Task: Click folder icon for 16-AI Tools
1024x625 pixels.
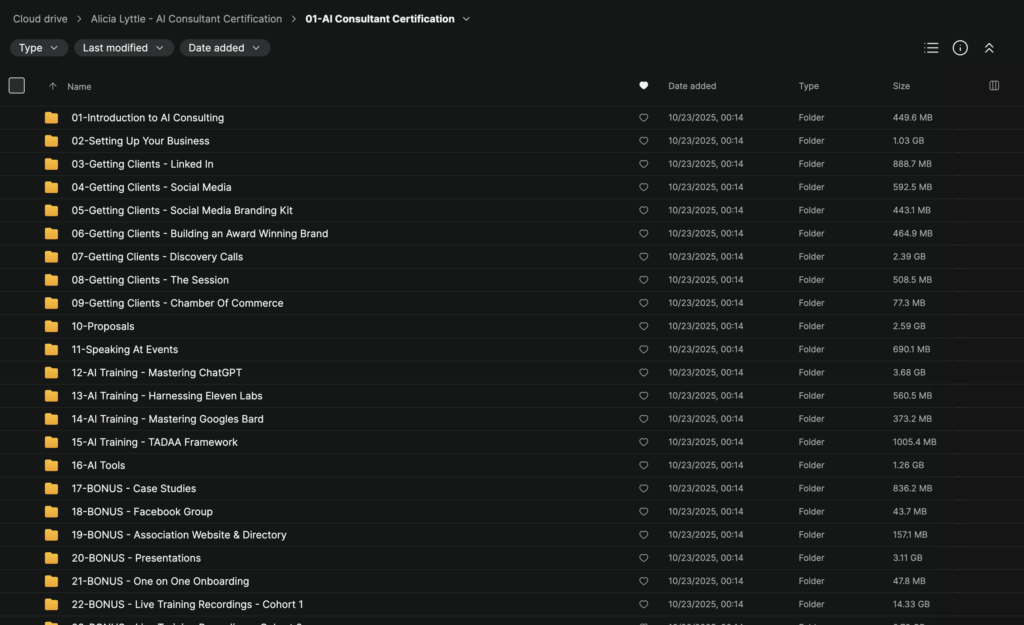Action: coord(51,465)
